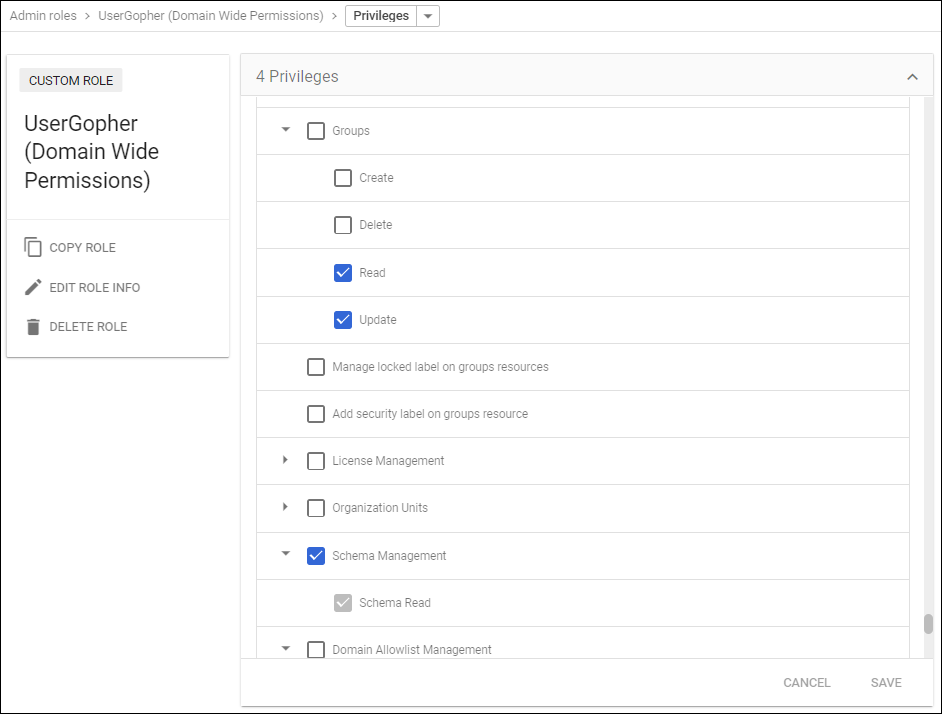Uncheck the Read privilege

coord(343,271)
